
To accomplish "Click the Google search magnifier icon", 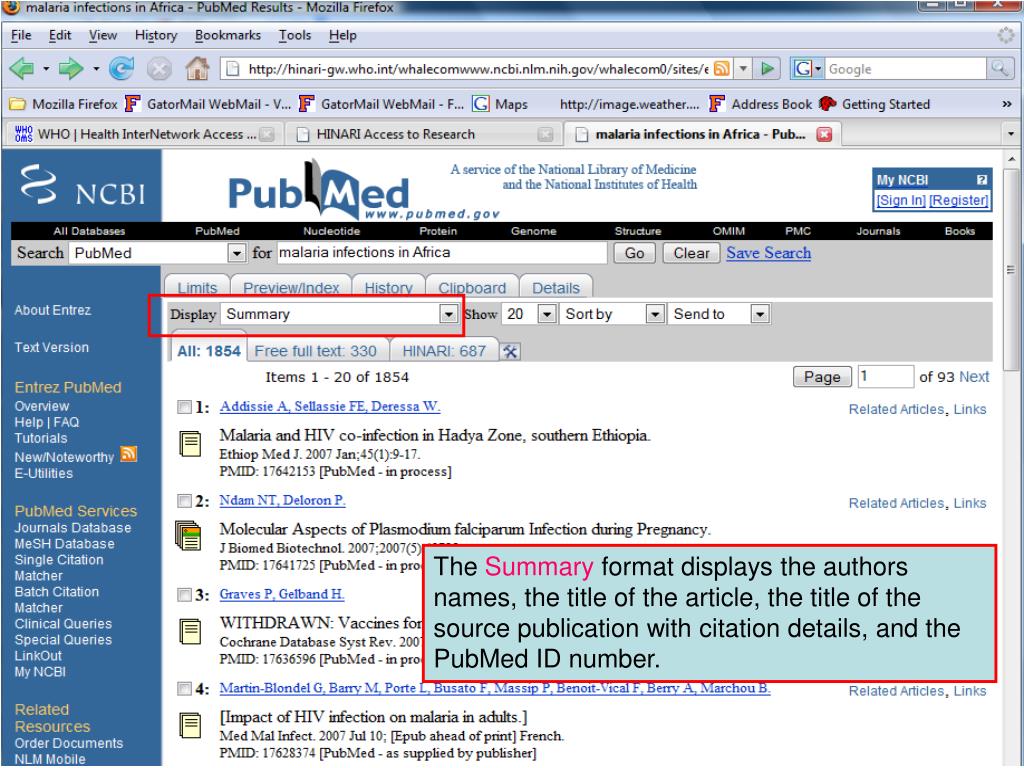I will point(999,69).
